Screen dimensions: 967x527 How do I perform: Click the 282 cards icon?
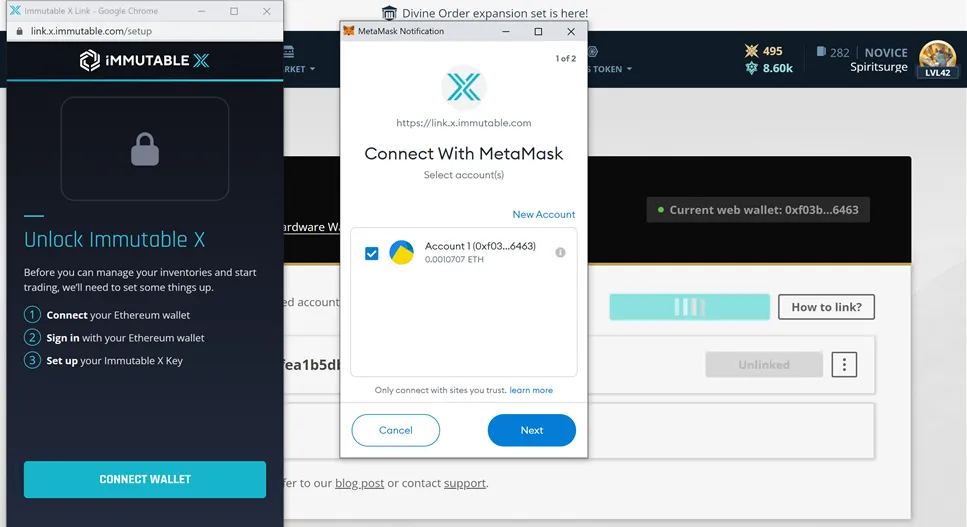(x=821, y=52)
